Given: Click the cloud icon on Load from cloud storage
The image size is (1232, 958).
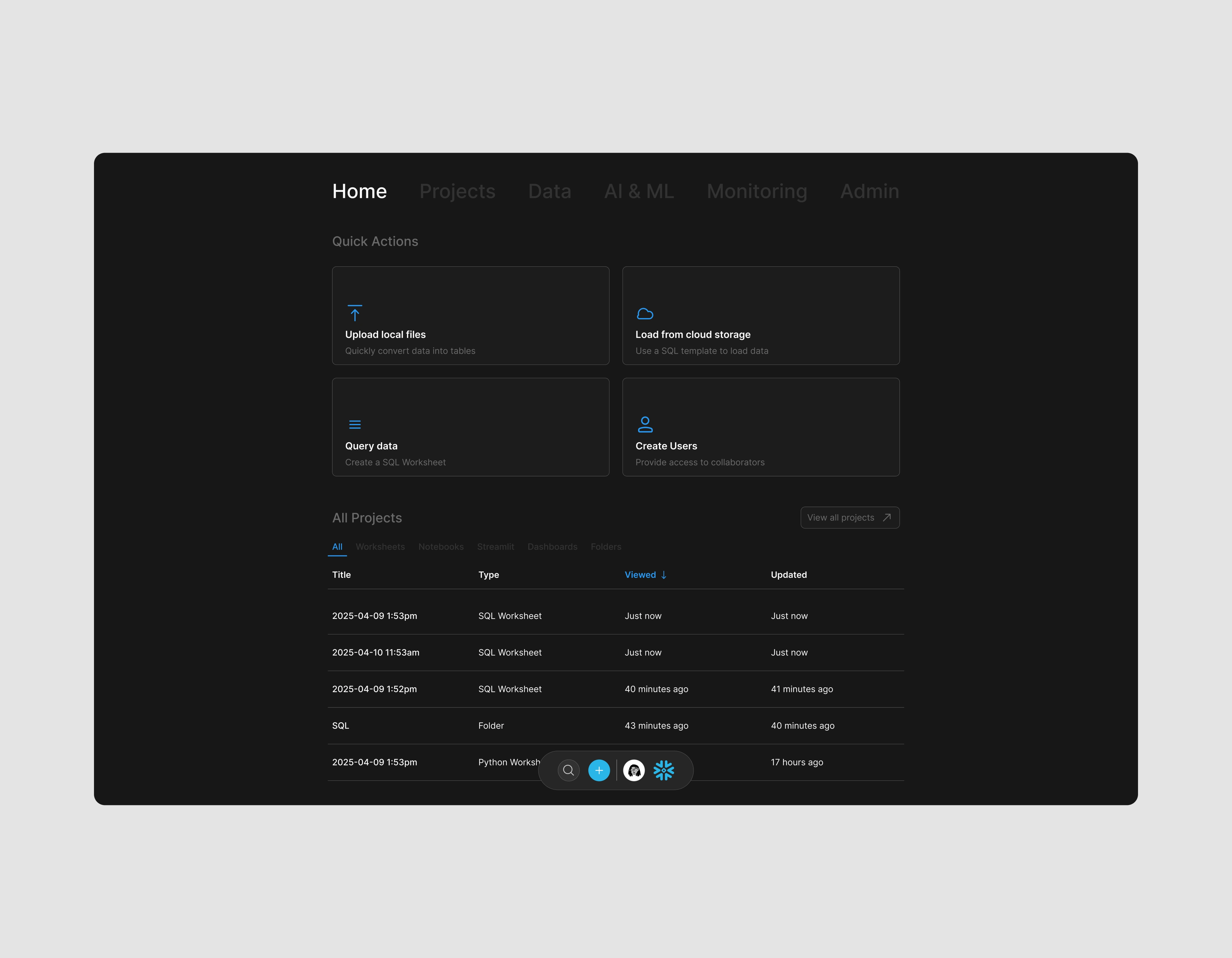Looking at the screenshot, I should point(645,314).
